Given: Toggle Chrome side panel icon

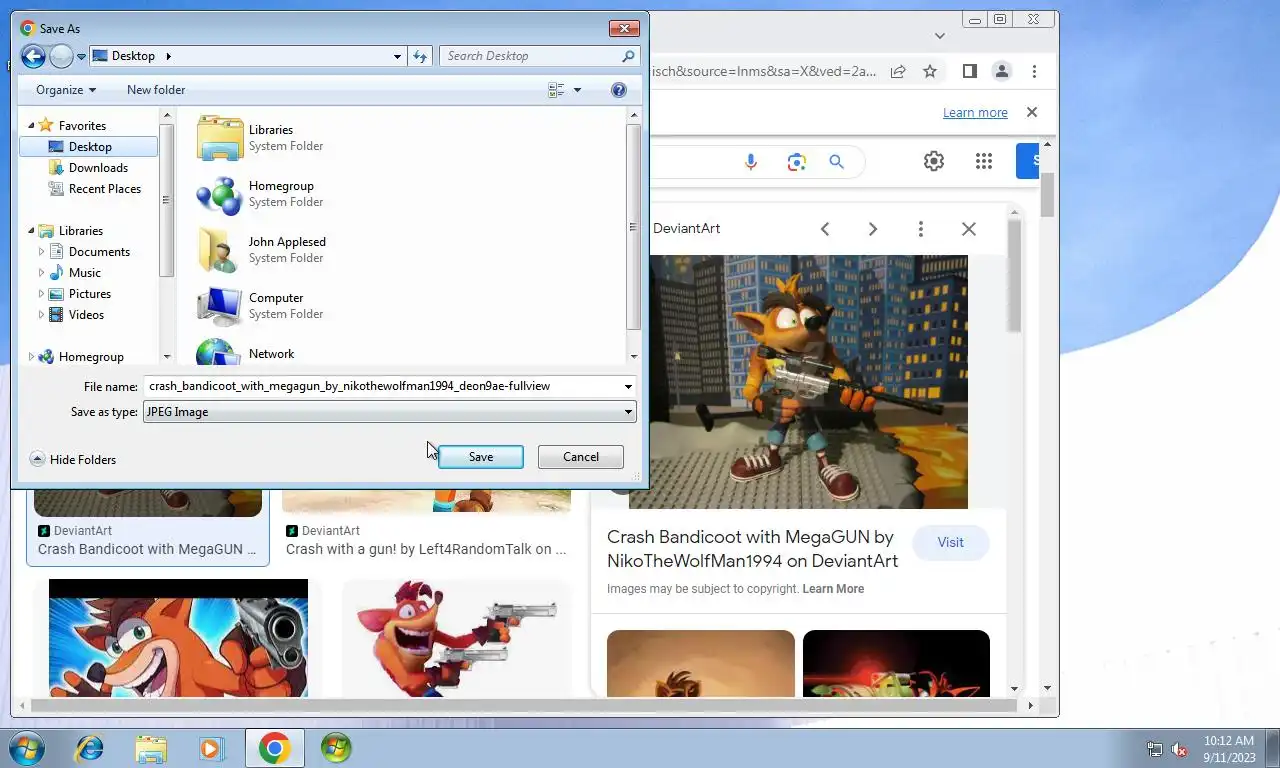Looking at the screenshot, I should point(969,71).
